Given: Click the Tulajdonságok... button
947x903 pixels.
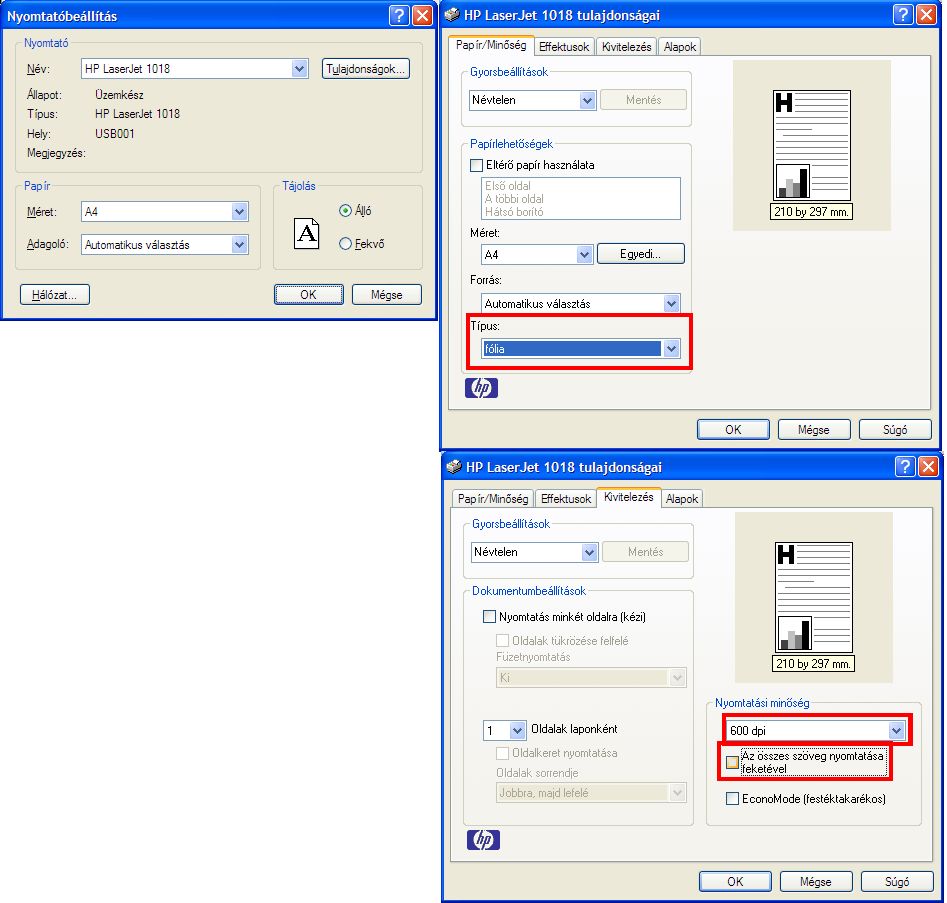Looking at the screenshot, I should pyautogui.click(x=366, y=69).
